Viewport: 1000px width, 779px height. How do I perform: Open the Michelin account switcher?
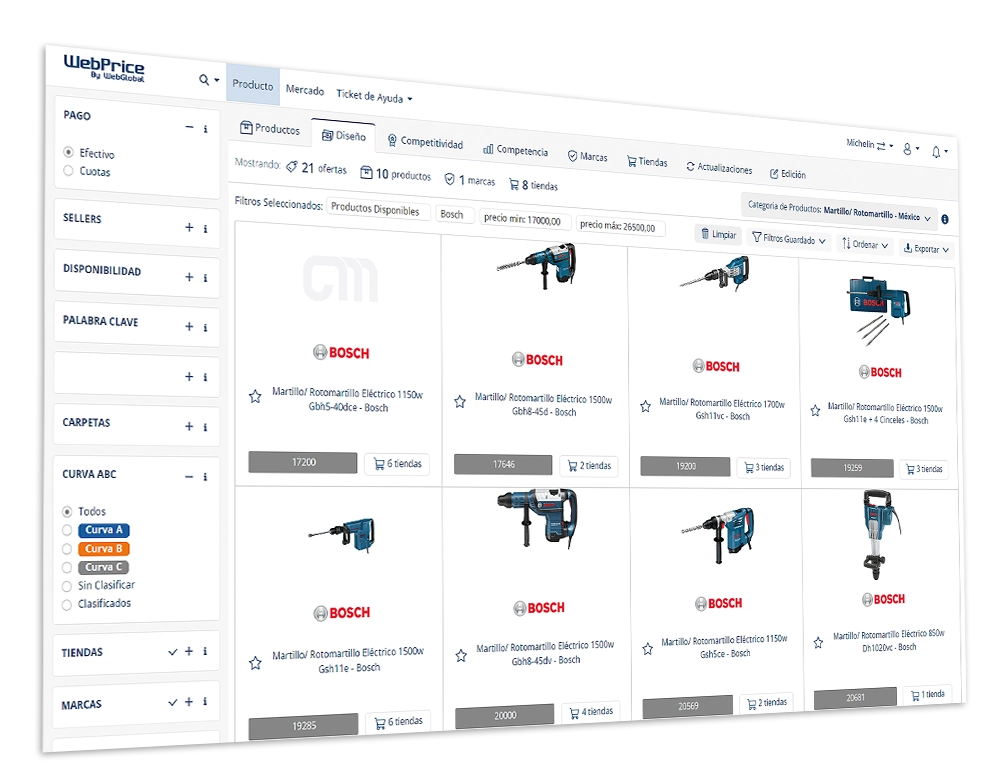[869, 145]
